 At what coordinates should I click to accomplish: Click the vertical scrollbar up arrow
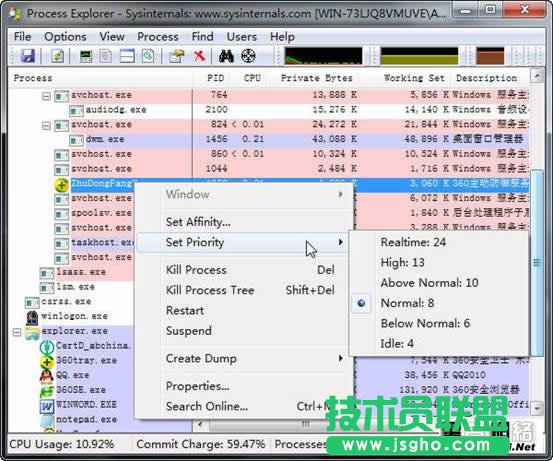(x=537, y=75)
